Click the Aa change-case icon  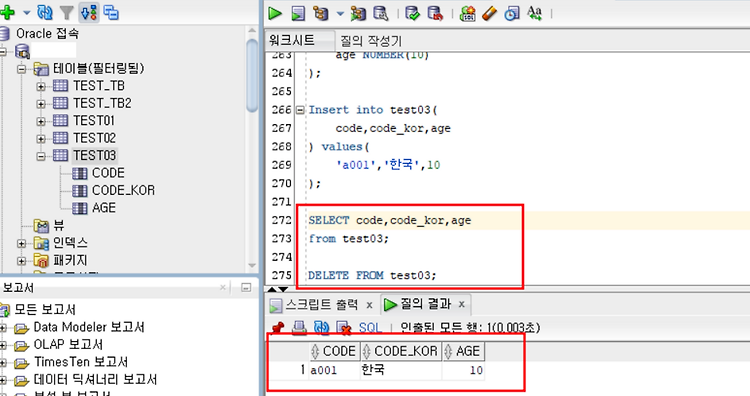click(534, 13)
